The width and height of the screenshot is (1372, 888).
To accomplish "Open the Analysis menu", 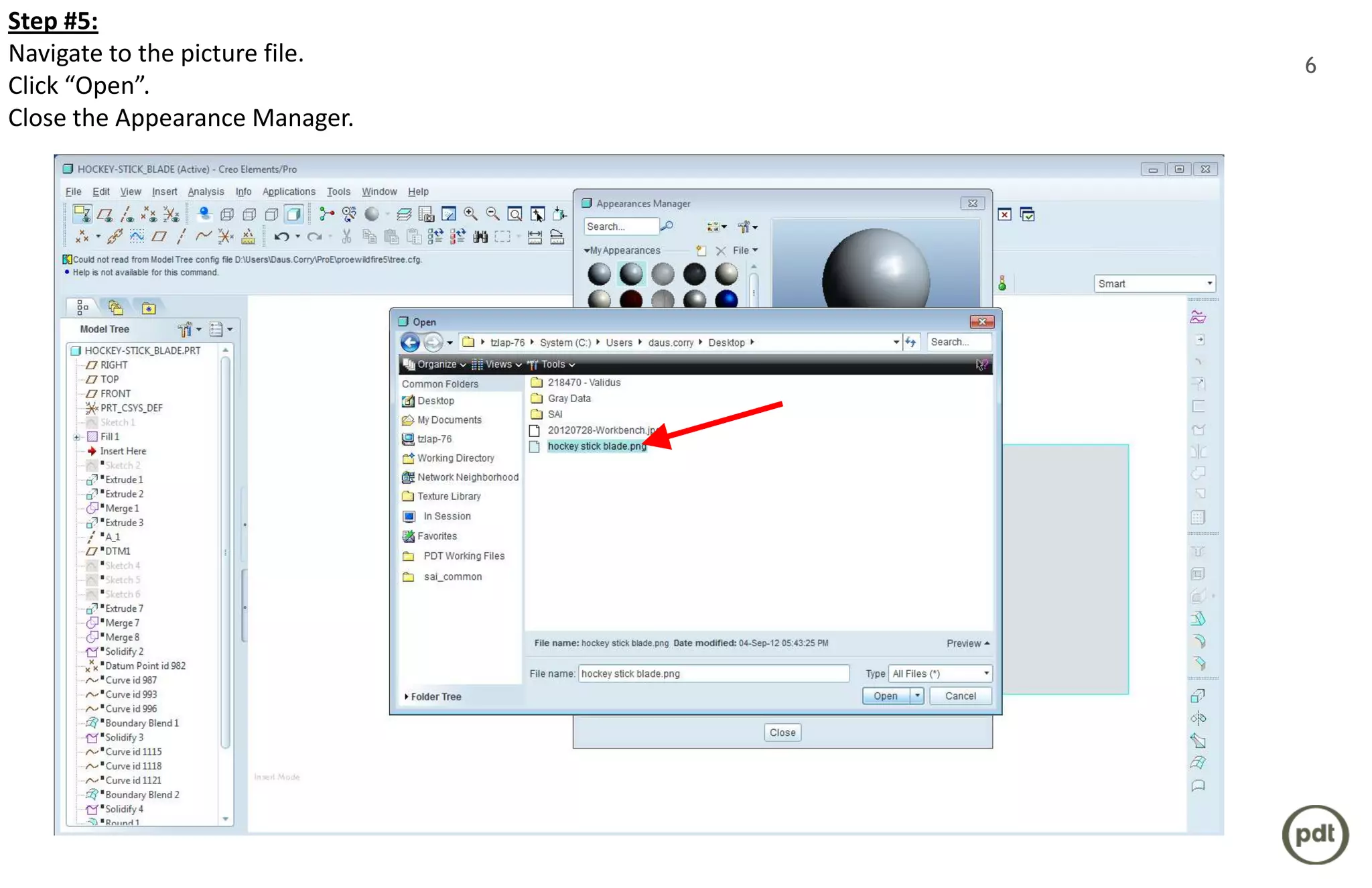I will [x=206, y=192].
